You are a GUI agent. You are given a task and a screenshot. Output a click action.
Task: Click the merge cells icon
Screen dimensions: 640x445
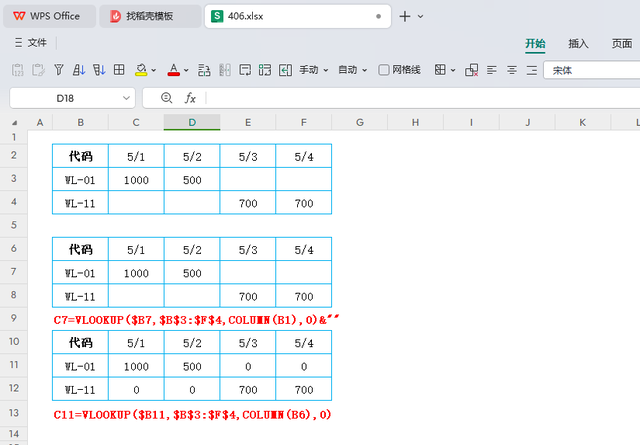pyautogui.click(x=265, y=70)
